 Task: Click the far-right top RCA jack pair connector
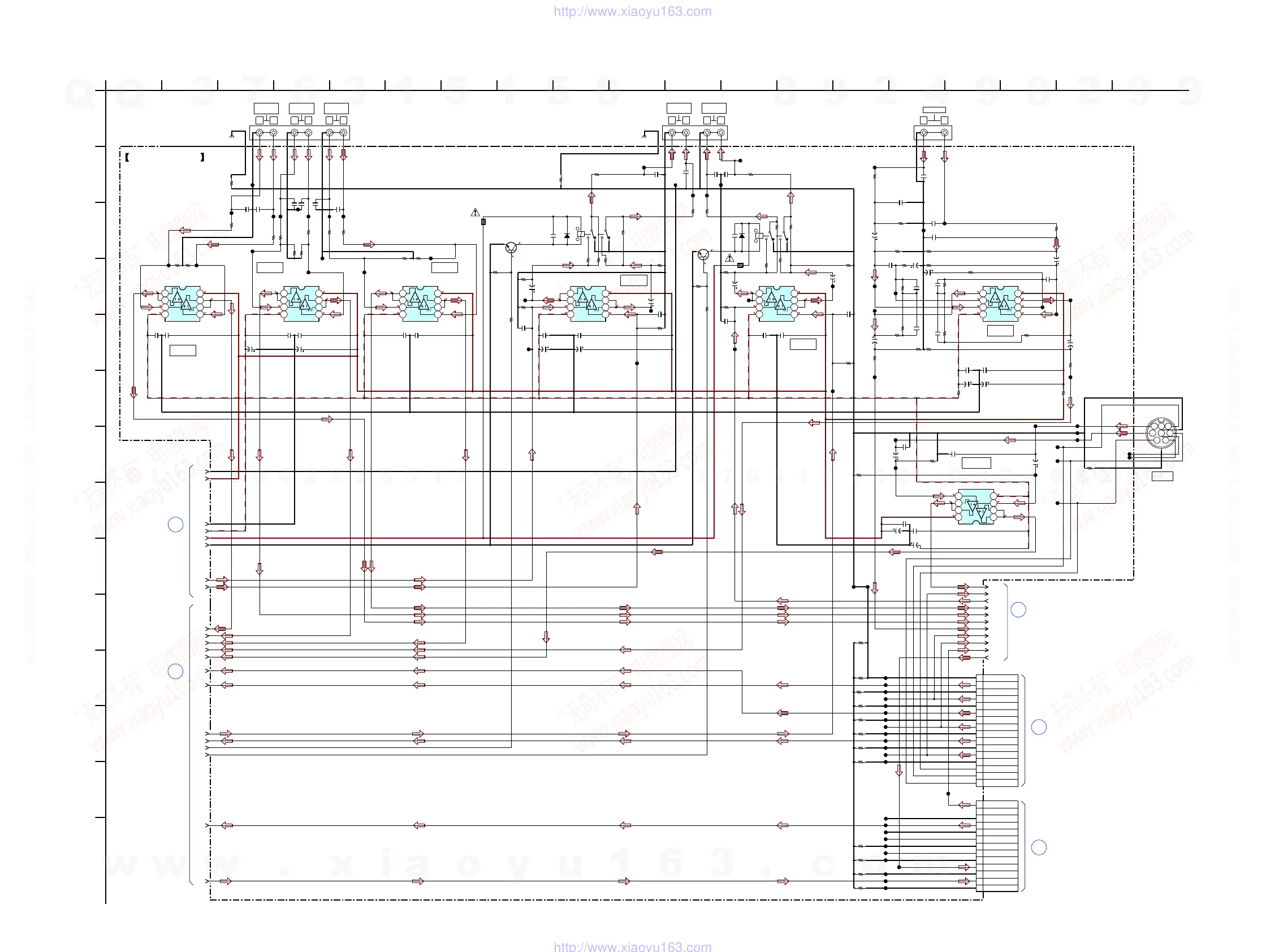933,133
